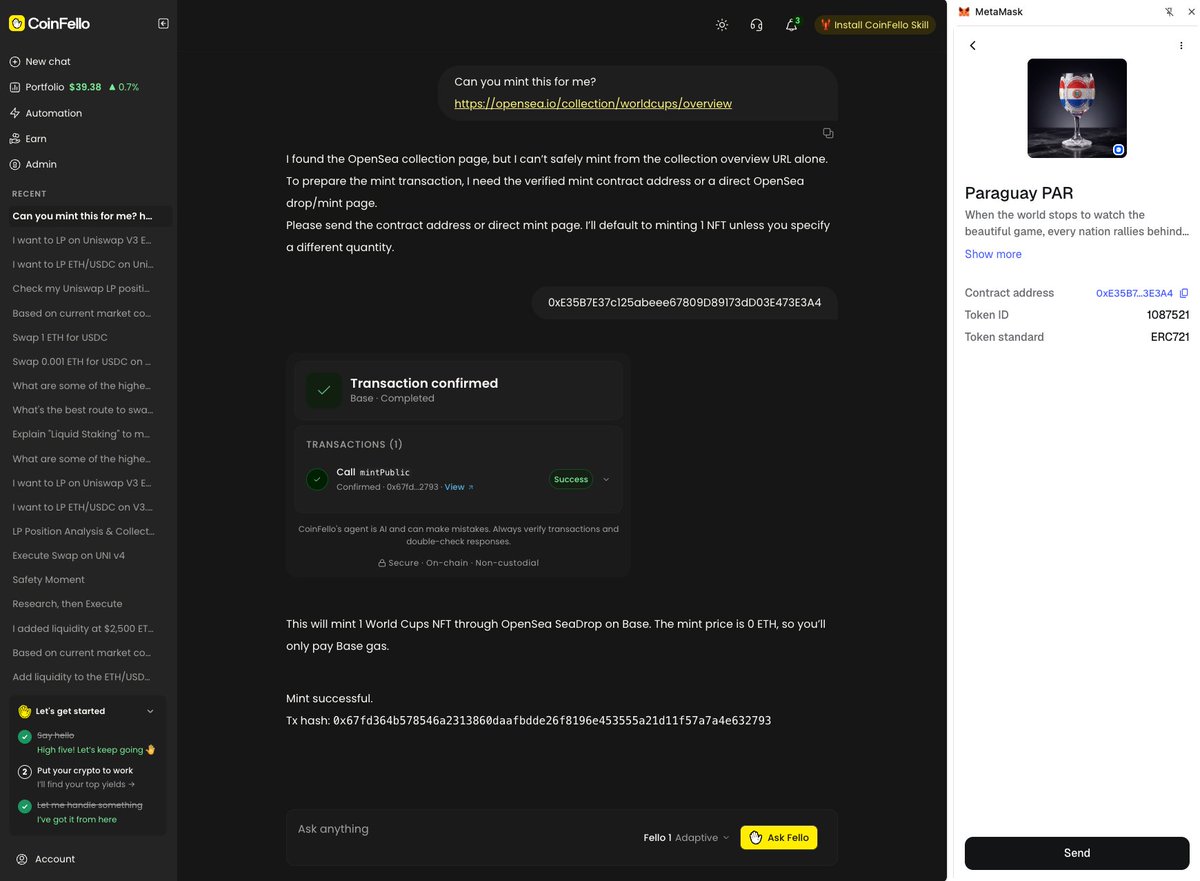Click Token ID value 1087521
The width and height of the screenshot is (1200, 881).
click(x=1168, y=315)
